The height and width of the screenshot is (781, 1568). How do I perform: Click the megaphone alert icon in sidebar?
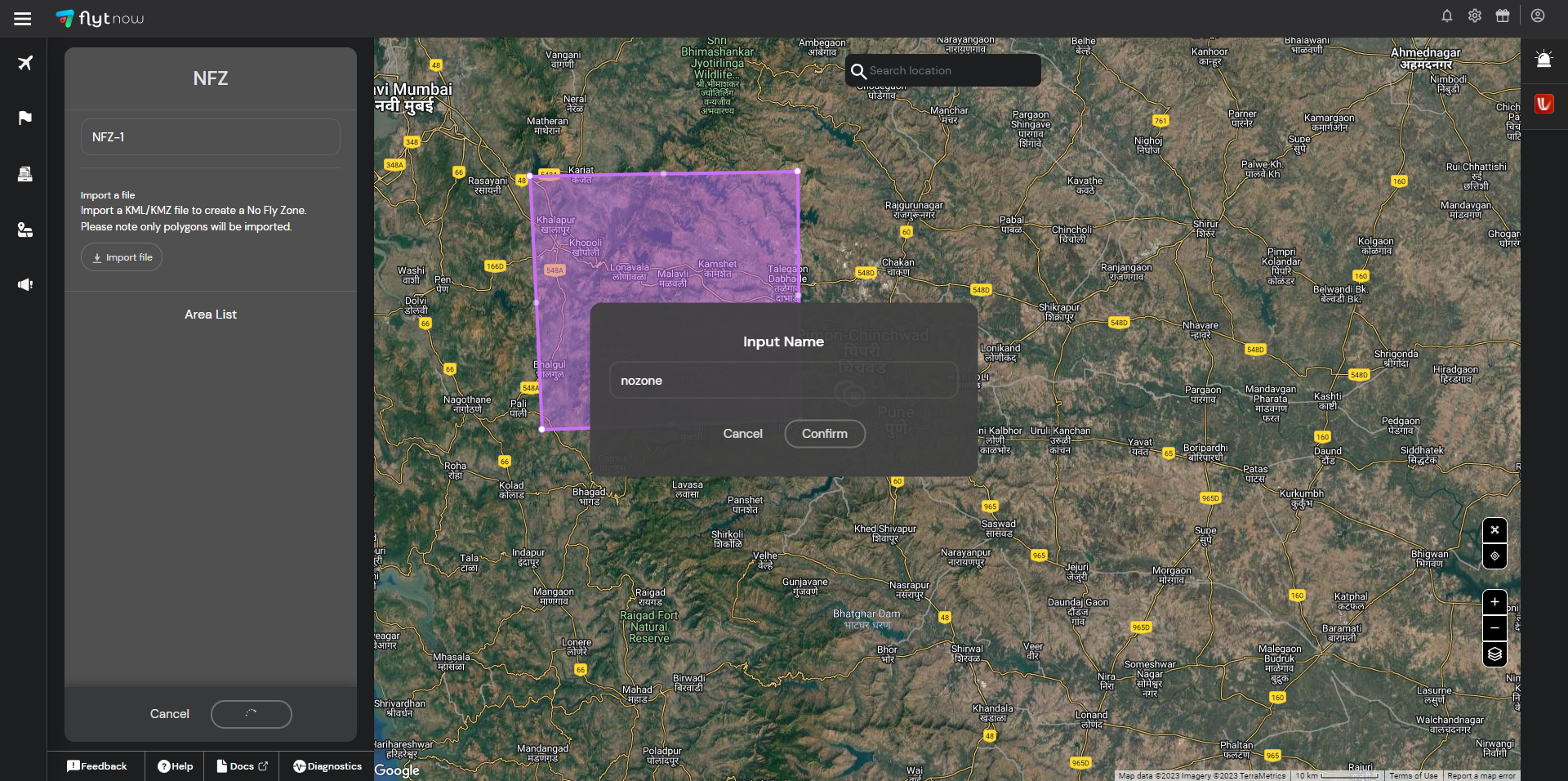point(25,284)
